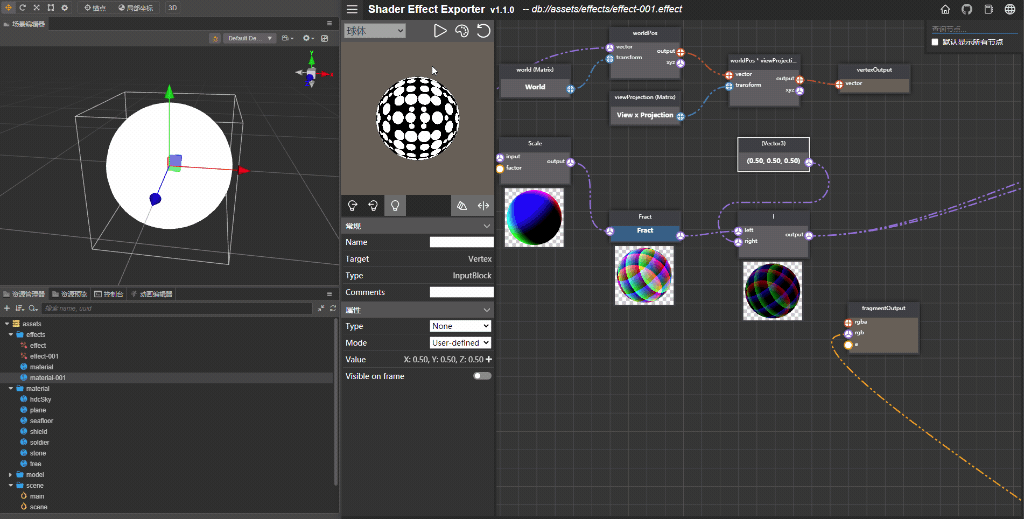Click the play/compile triangle icon
The height and width of the screenshot is (519, 1024).
point(439,31)
